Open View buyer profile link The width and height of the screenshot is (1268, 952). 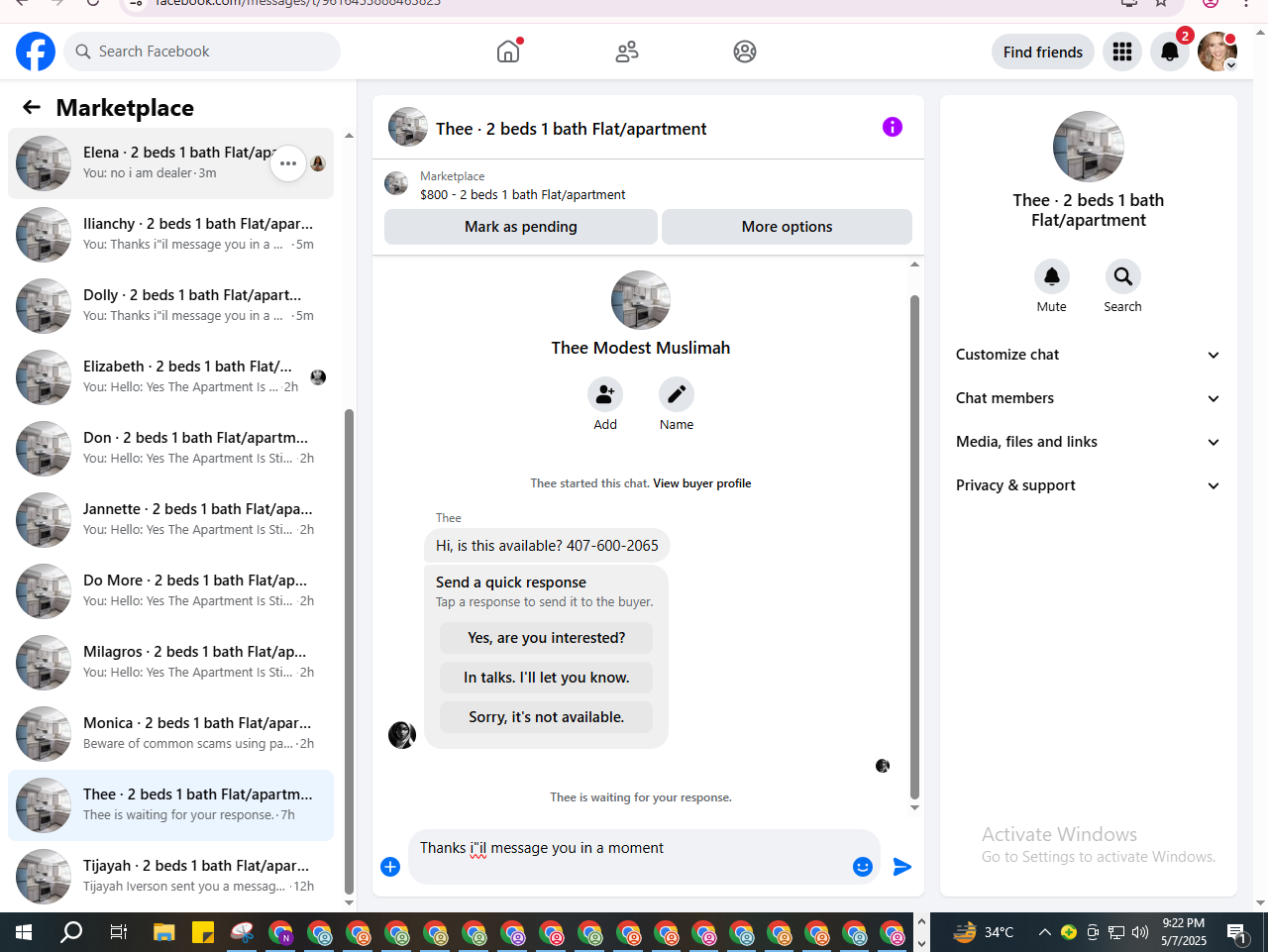[x=701, y=483]
